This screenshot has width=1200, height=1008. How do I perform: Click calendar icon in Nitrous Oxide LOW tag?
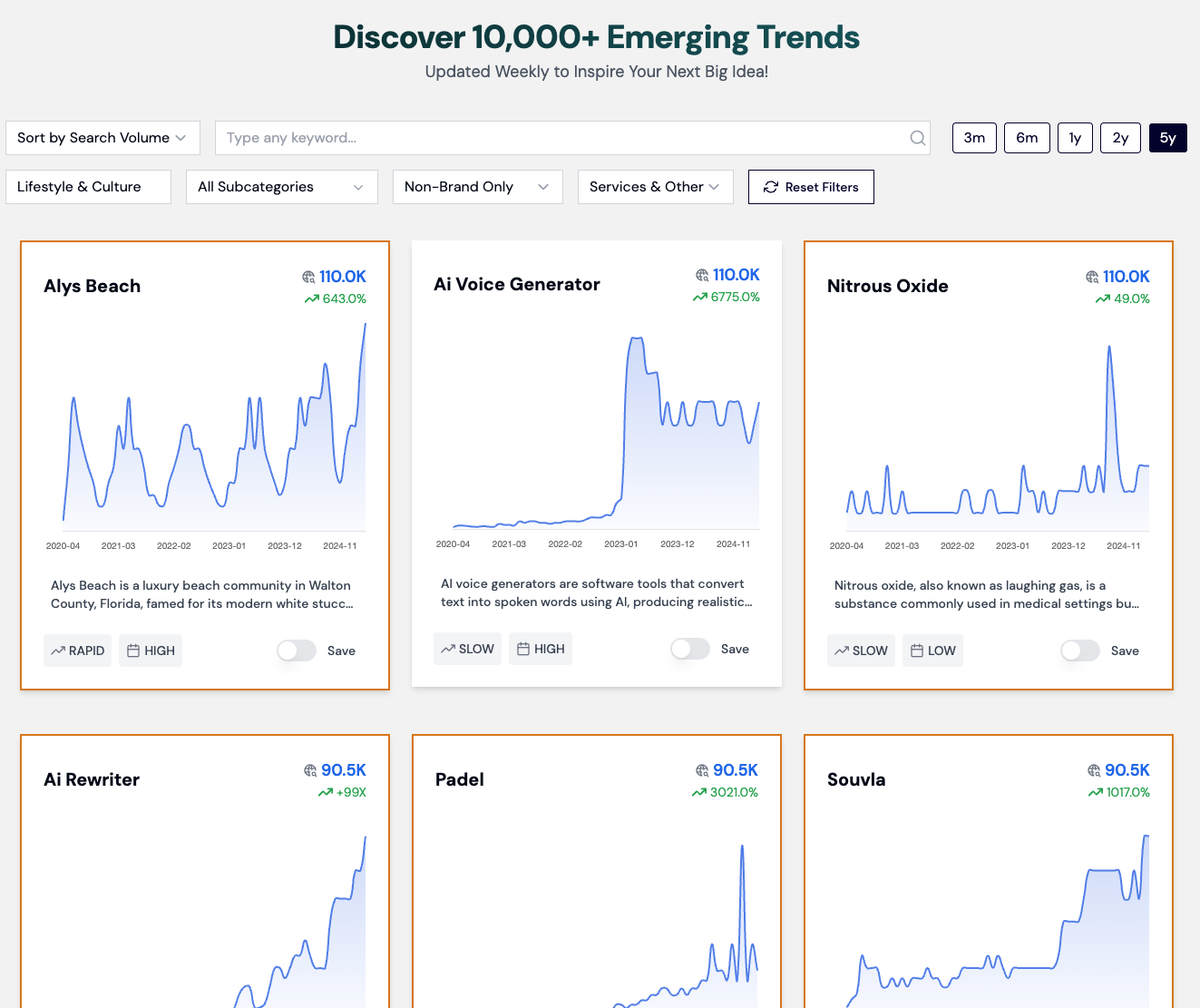(917, 651)
